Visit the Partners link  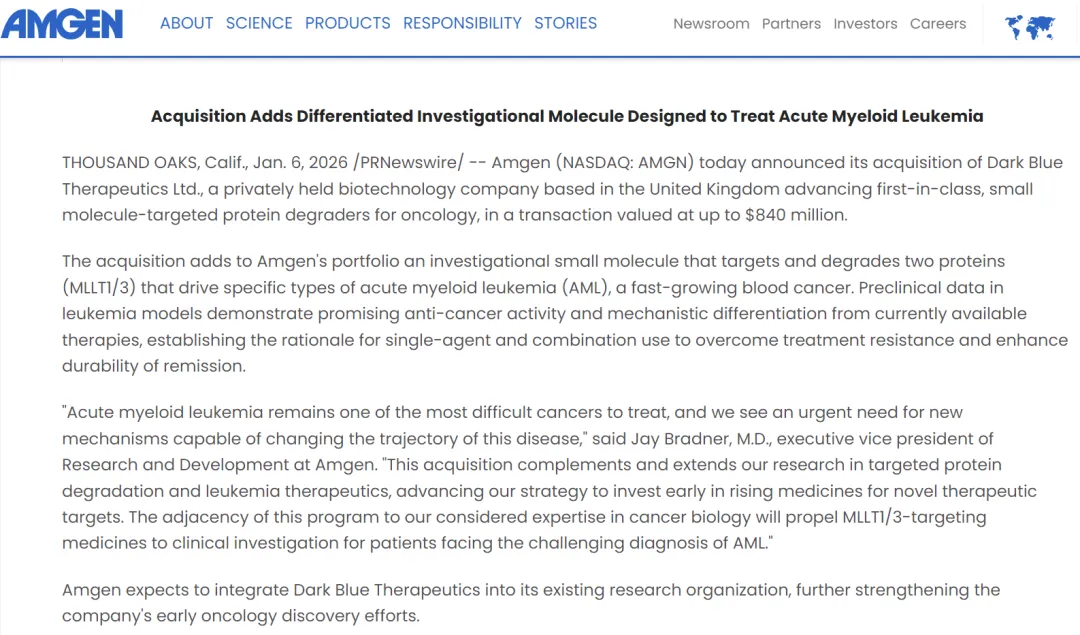click(x=791, y=24)
